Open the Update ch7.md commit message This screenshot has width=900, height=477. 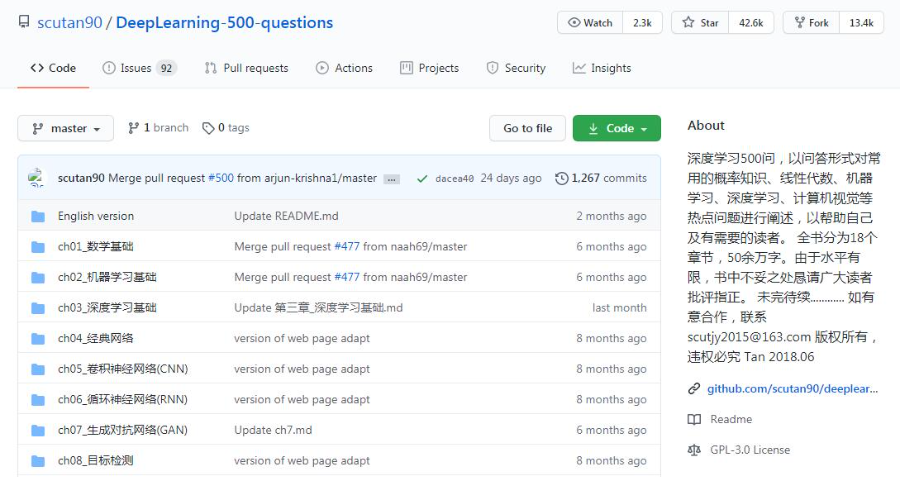click(x=273, y=430)
